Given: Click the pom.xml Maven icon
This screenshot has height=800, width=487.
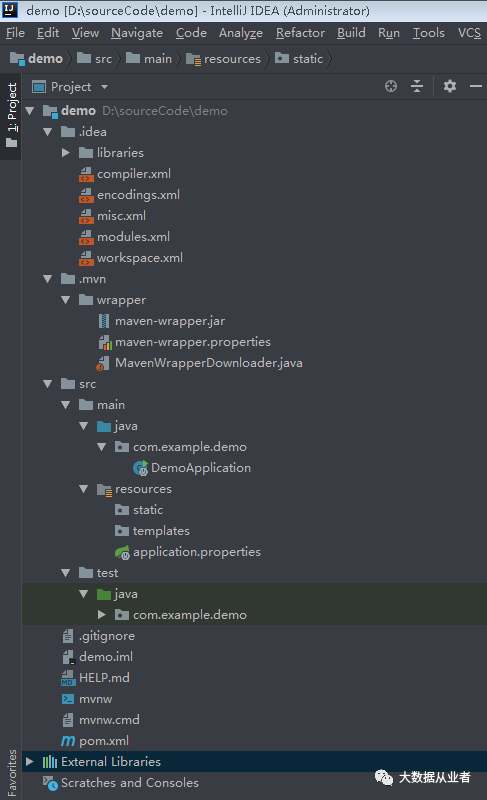Looking at the screenshot, I should pyautogui.click(x=68, y=741).
